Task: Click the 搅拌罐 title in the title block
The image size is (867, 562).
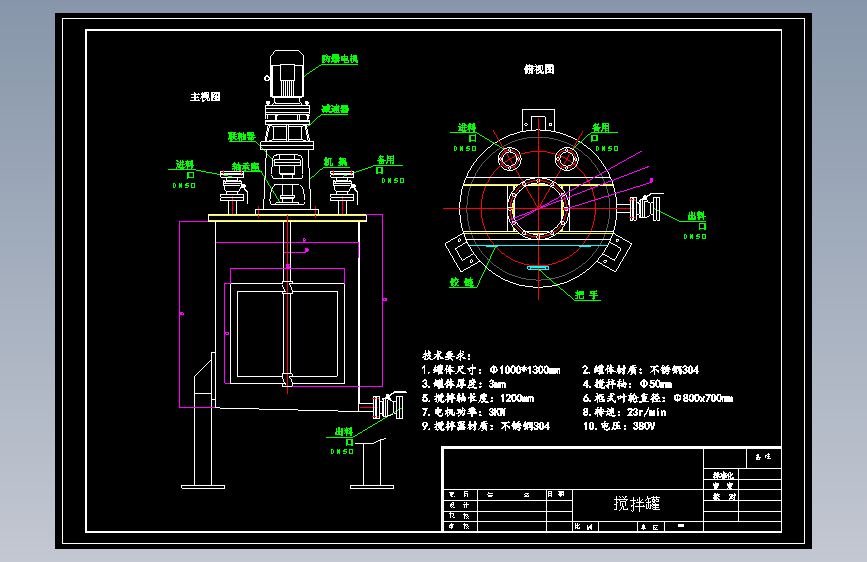Action: [637, 503]
